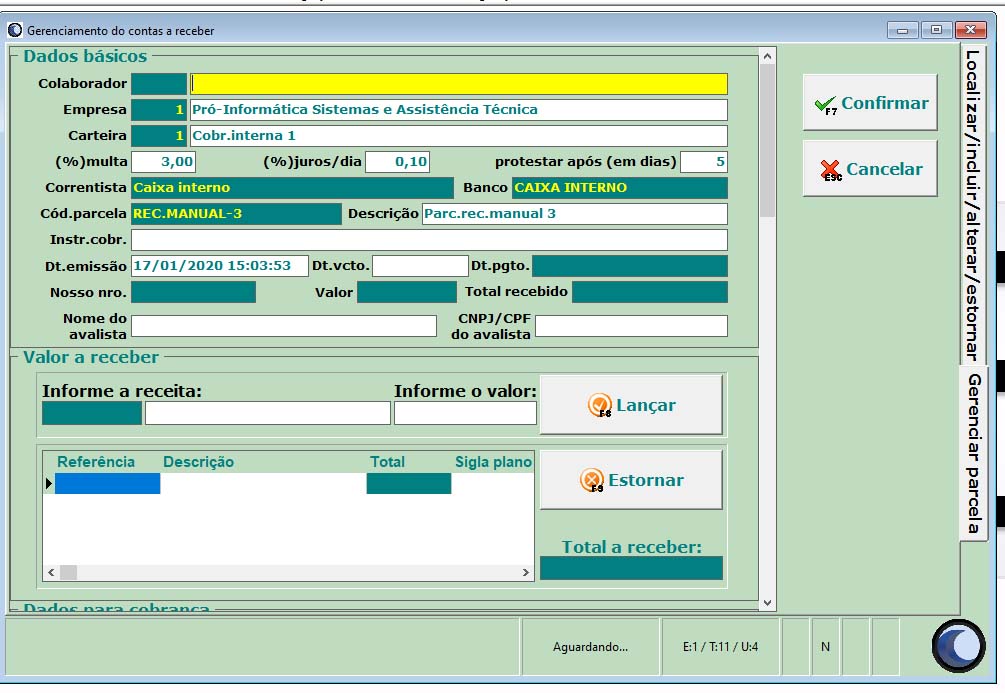Click the Carteira field Cobr.interna 1
Image resolution: width=1005 pixels, height=693 pixels.
(x=459, y=136)
